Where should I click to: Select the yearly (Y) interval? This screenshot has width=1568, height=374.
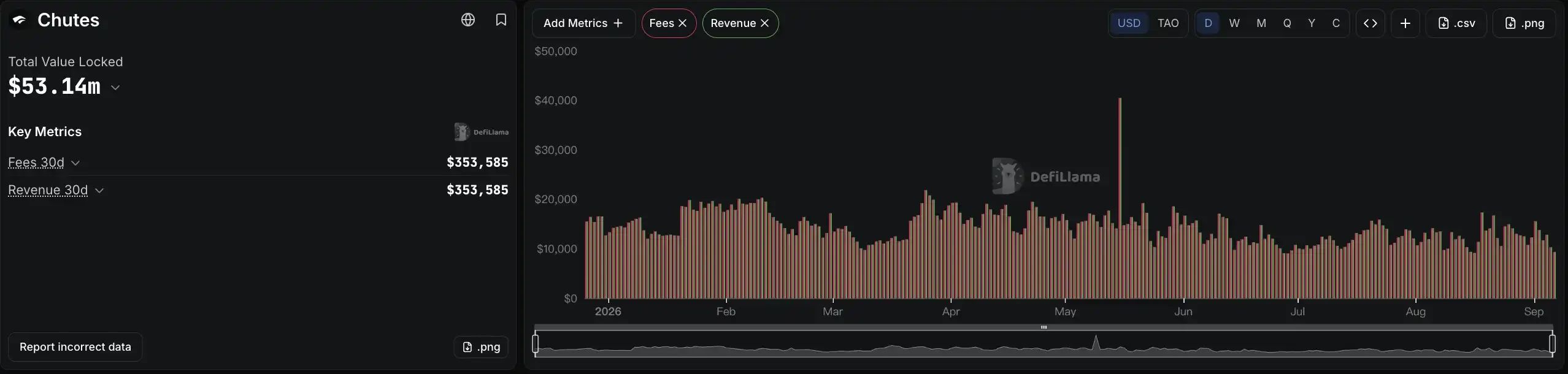click(1312, 23)
